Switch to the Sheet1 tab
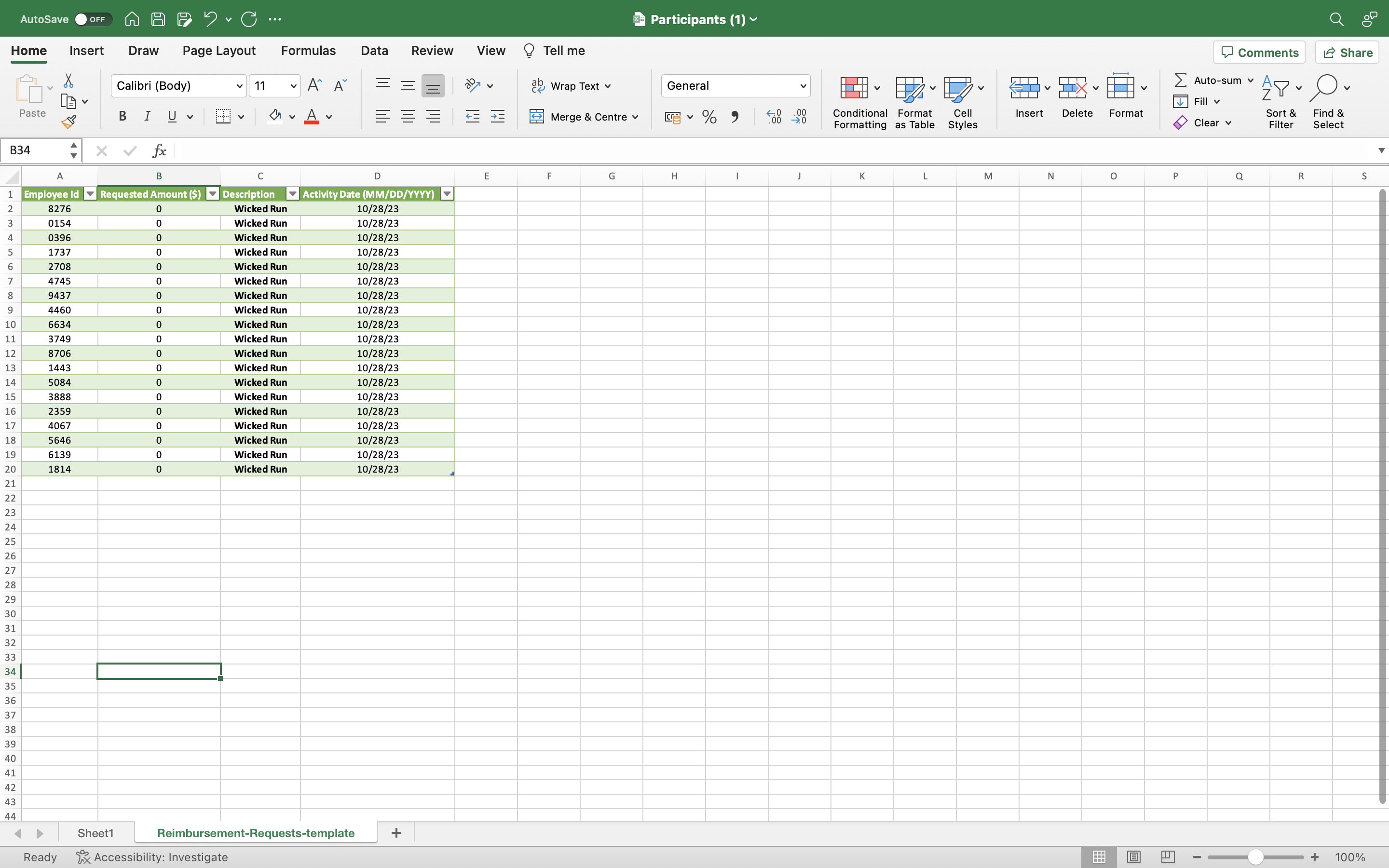The height and width of the screenshot is (868, 1389). (95, 833)
